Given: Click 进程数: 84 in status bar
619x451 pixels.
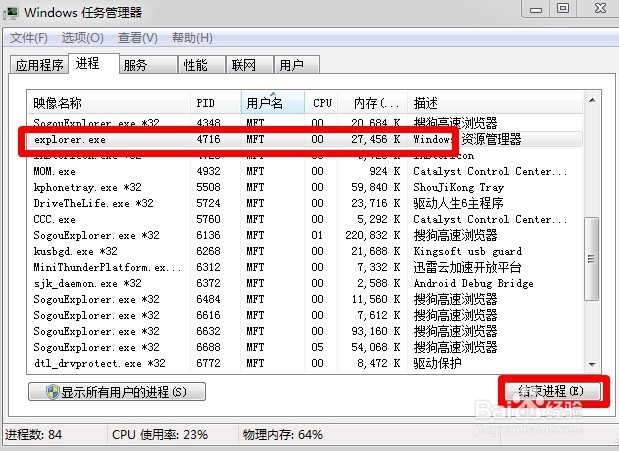Looking at the screenshot, I should click(34, 435).
